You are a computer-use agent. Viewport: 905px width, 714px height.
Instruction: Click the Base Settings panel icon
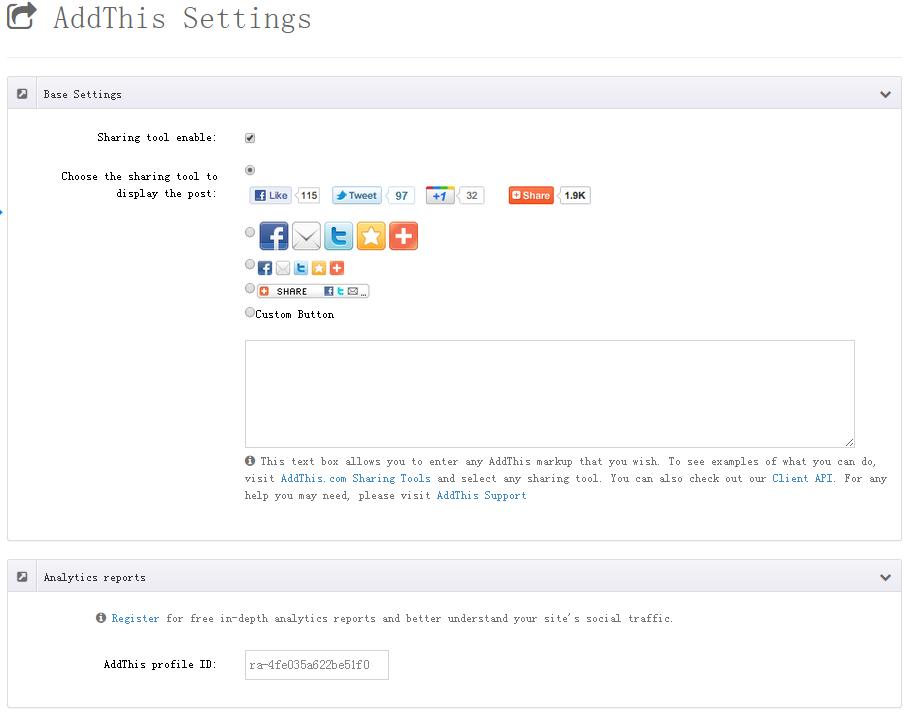(x=22, y=94)
